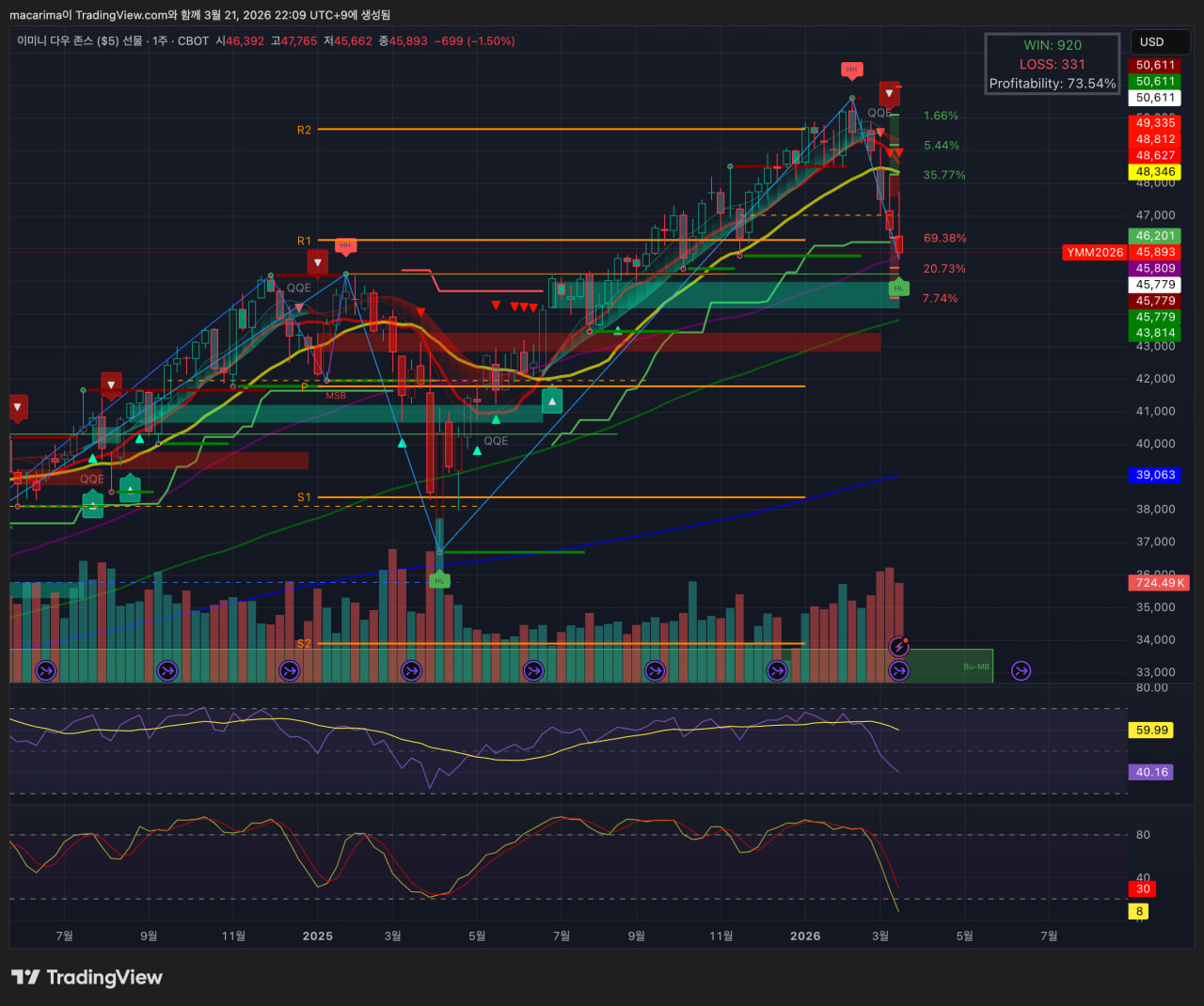Select the green HL label under the April 2025 low

(439, 581)
